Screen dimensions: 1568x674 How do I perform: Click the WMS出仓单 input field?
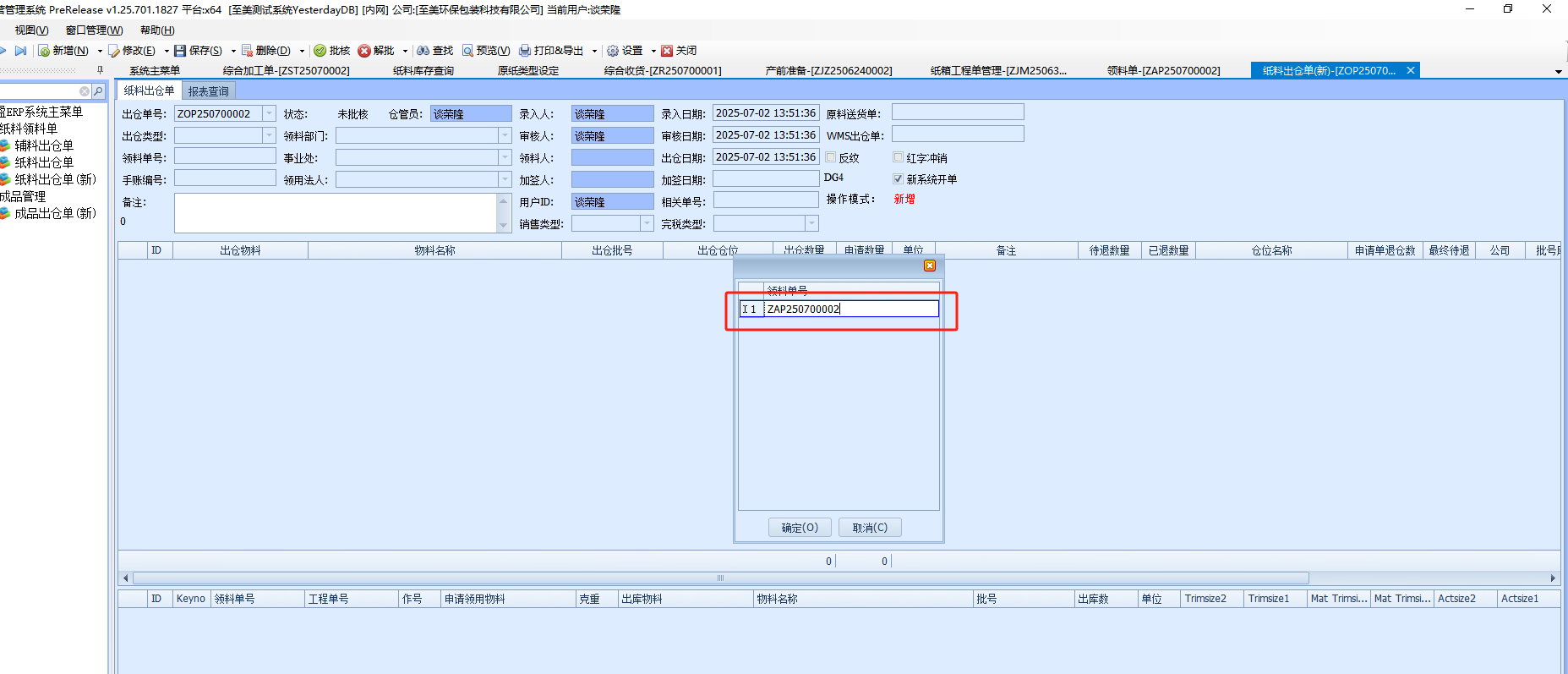tap(958, 134)
